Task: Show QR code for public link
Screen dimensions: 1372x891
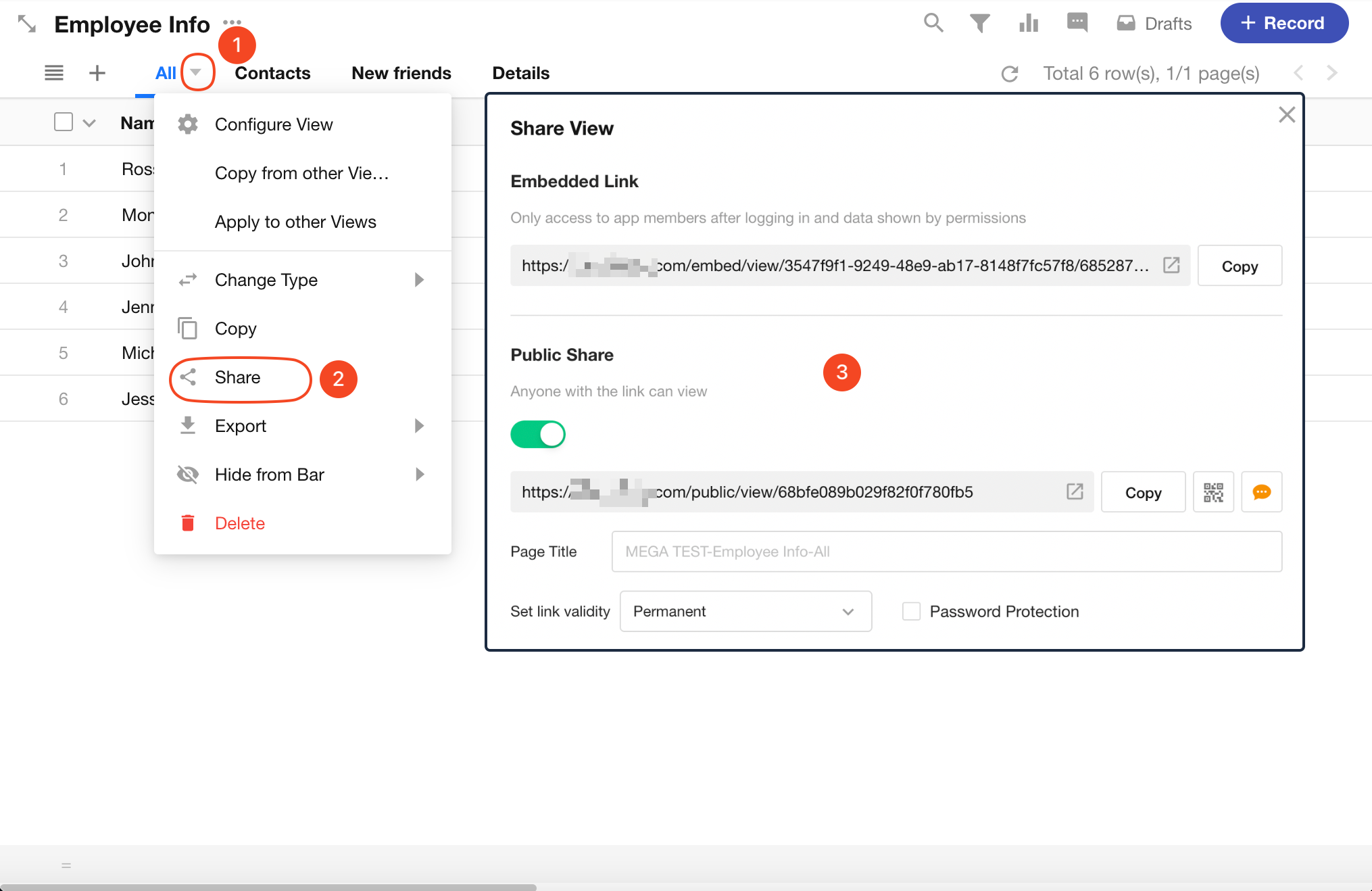Action: 1213,492
